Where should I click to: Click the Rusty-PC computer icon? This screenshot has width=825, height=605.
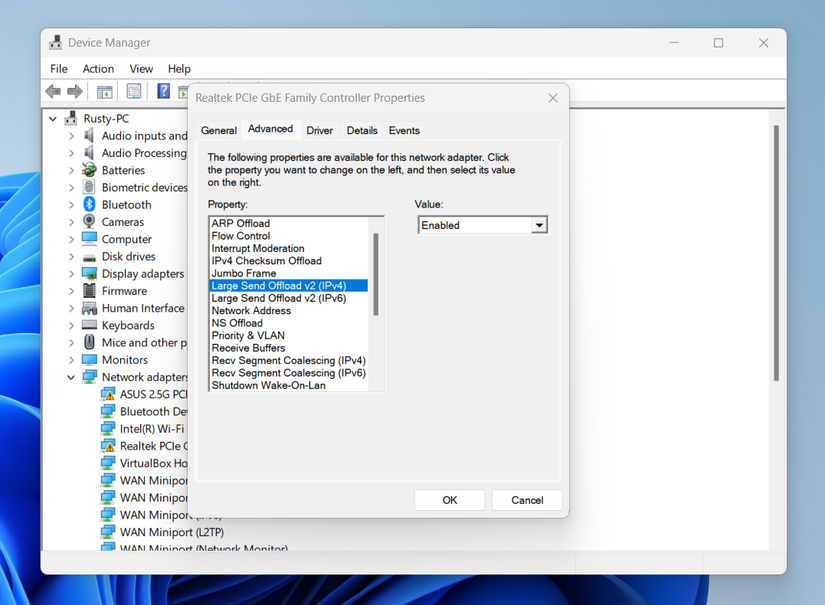[71, 118]
